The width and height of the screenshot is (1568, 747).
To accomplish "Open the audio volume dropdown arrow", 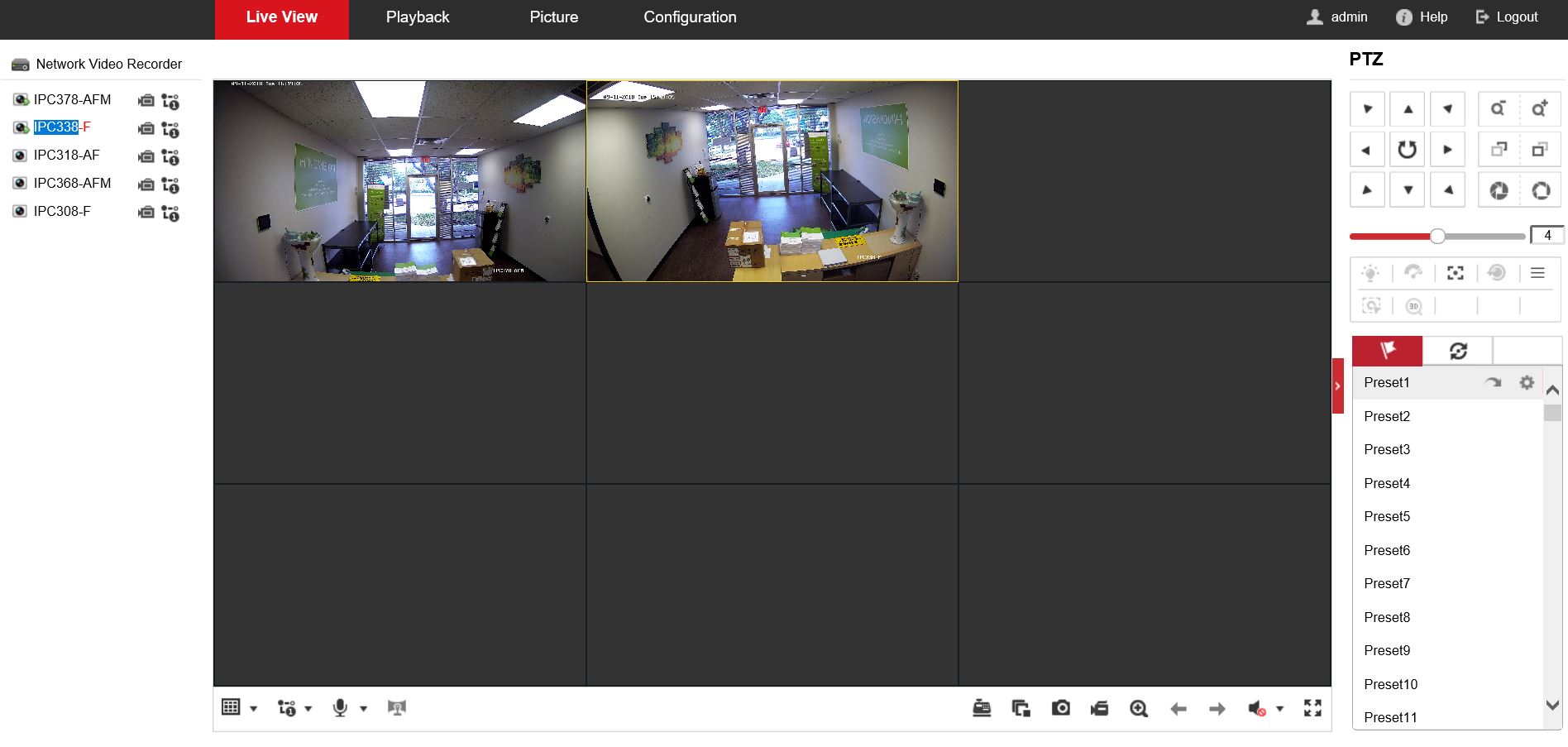I will coord(1279,709).
